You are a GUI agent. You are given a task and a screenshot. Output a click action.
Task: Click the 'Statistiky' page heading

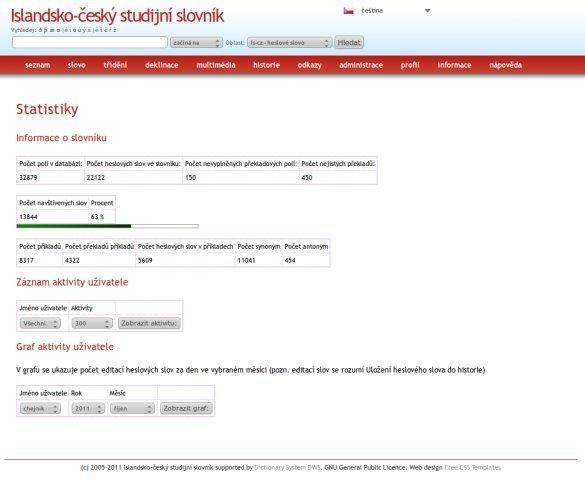point(47,109)
